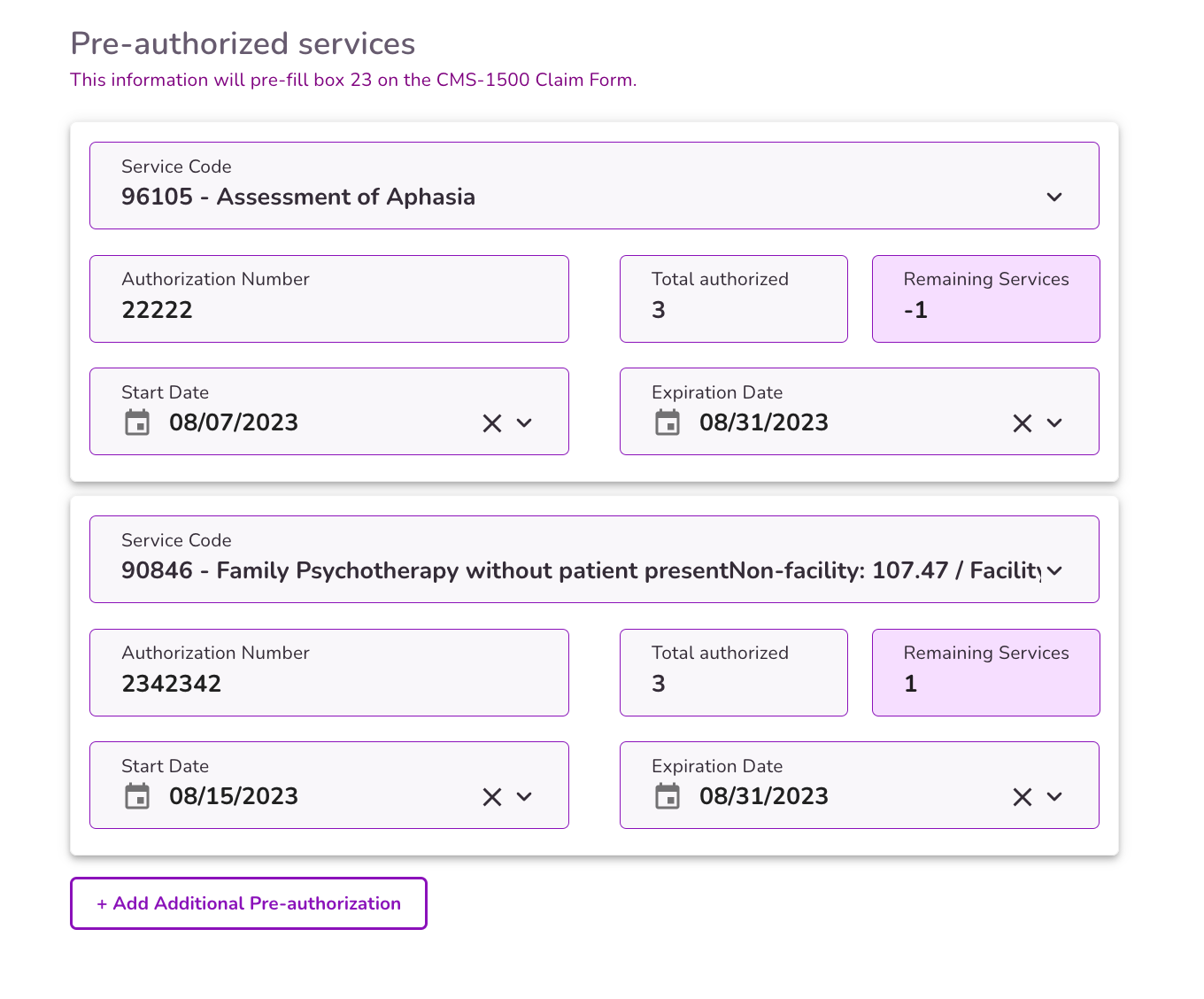Click calendar icon for first Start Date
The image size is (1204, 999).
point(137,422)
